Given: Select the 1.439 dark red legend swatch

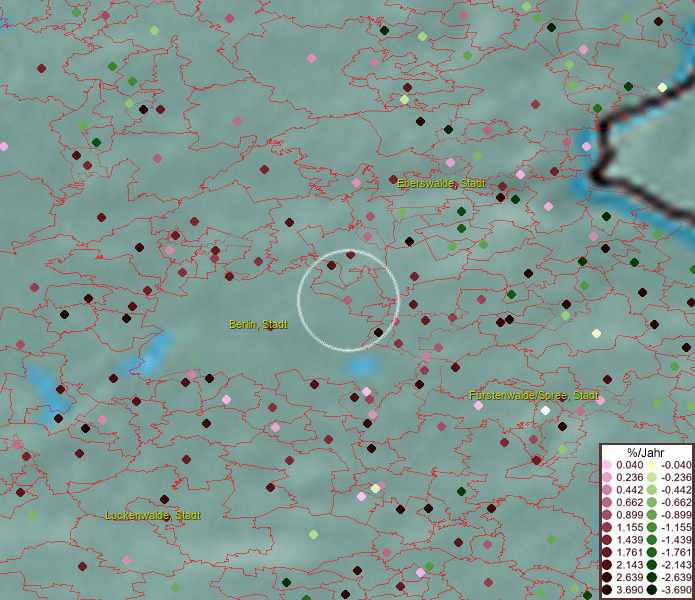Looking at the screenshot, I should (x=607, y=540).
